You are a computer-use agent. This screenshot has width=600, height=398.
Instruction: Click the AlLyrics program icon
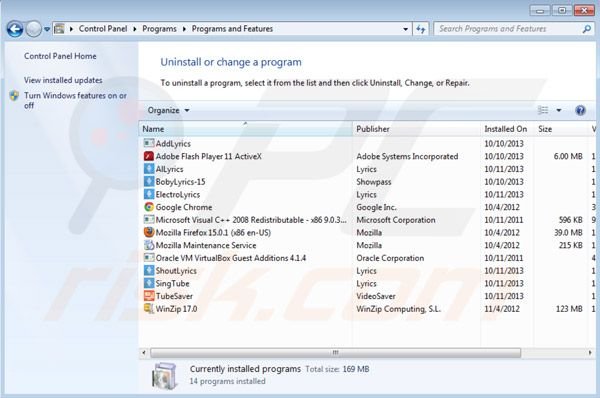coord(148,169)
